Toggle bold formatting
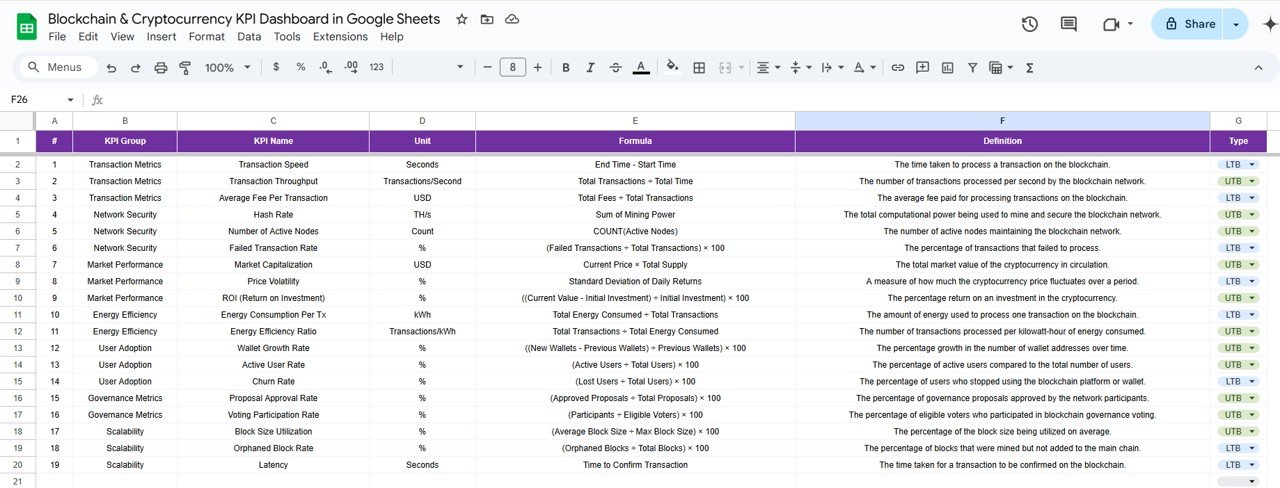The height and width of the screenshot is (488, 1280). point(566,67)
